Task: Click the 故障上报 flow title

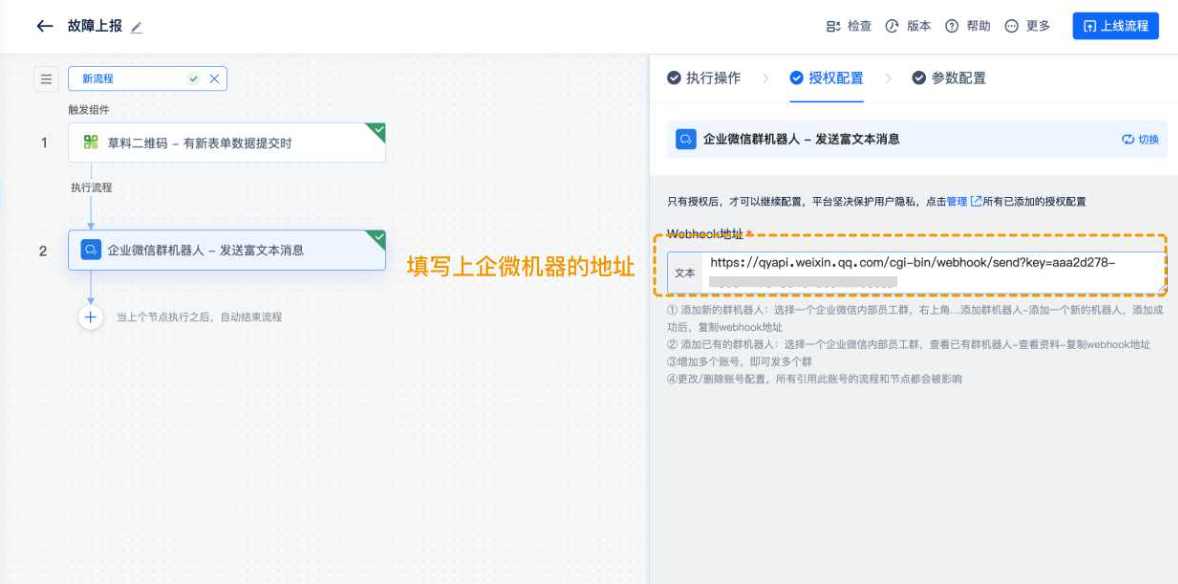Action: tap(94, 26)
